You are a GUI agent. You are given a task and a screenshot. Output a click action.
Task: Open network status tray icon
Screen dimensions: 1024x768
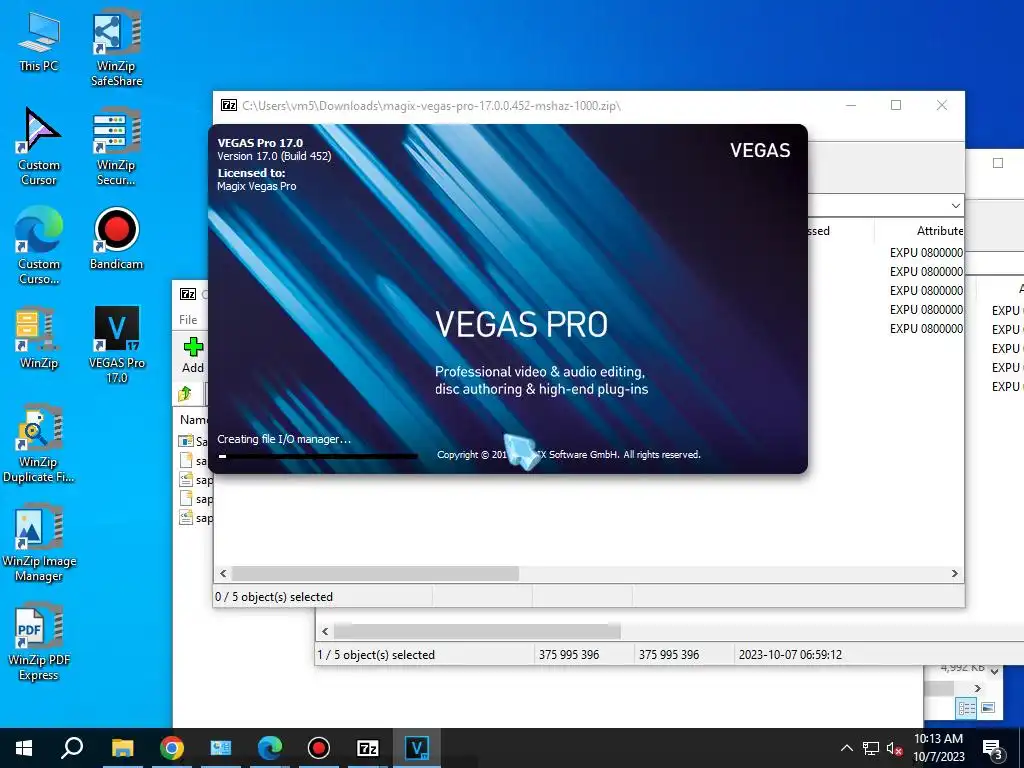[x=871, y=748]
